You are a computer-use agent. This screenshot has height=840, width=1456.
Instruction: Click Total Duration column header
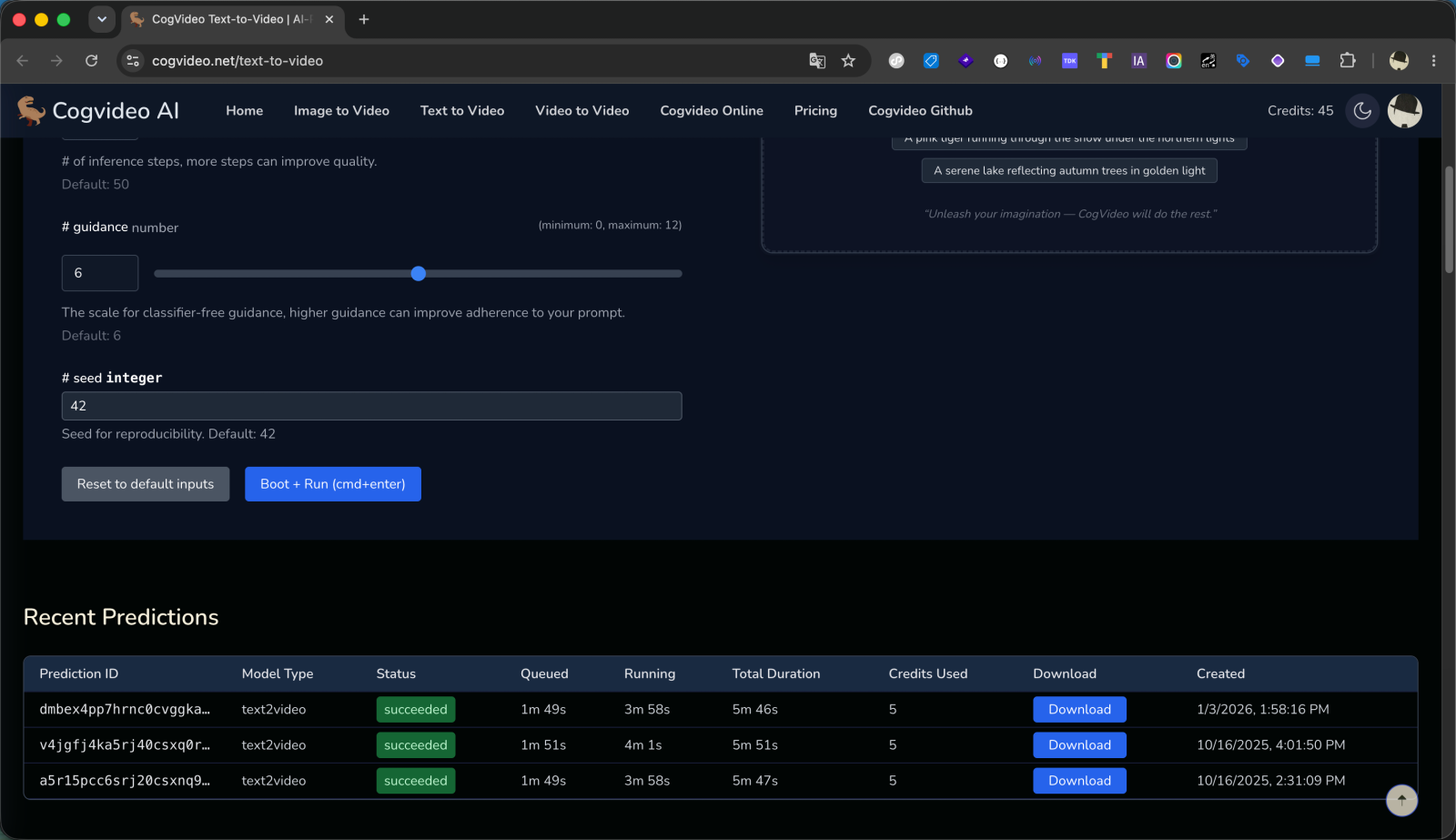[x=776, y=674]
